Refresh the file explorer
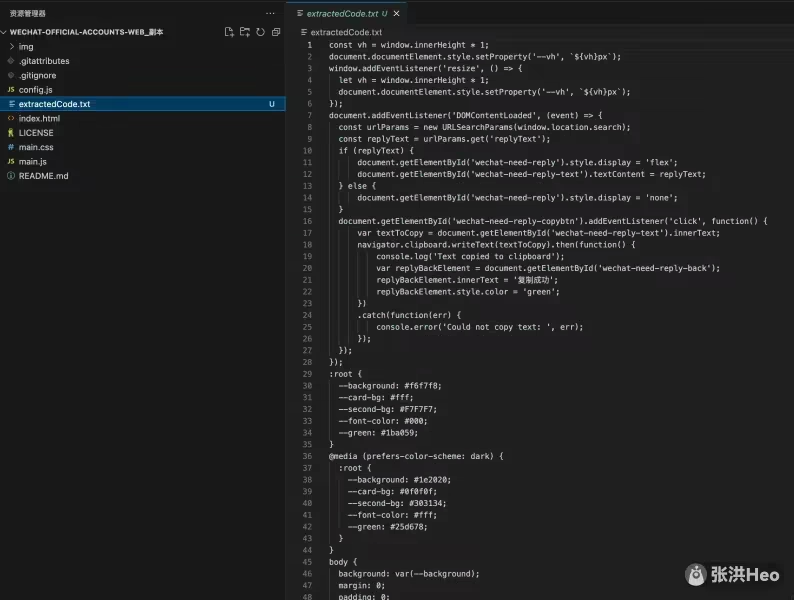Image resolution: width=794 pixels, height=600 pixels. click(x=260, y=32)
